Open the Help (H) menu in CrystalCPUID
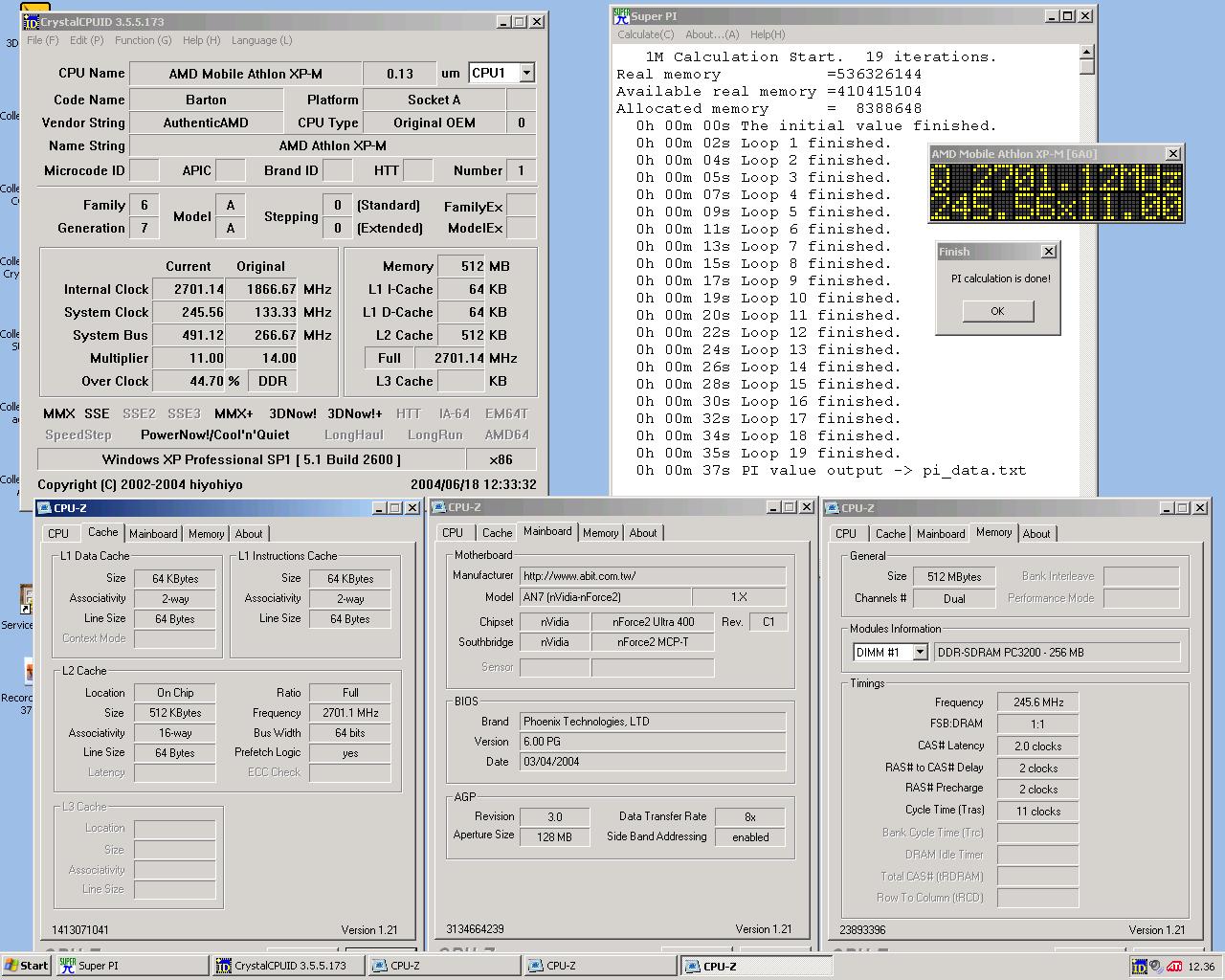Image resolution: width=1225 pixels, height=980 pixels. pyautogui.click(x=201, y=40)
